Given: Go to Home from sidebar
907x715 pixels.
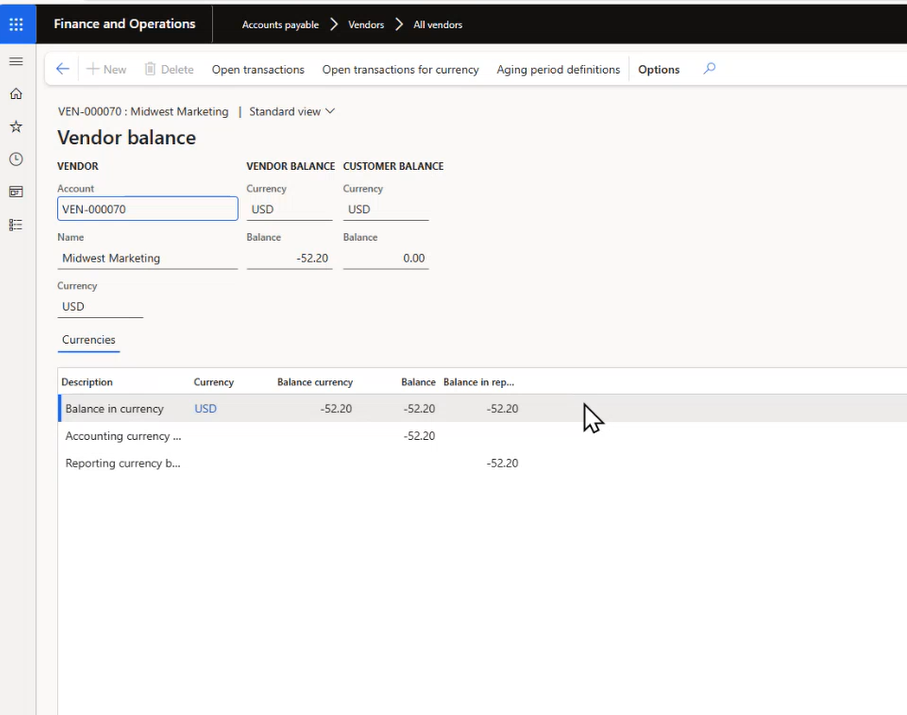Looking at the screenshot, I should (x=16, y=94).
